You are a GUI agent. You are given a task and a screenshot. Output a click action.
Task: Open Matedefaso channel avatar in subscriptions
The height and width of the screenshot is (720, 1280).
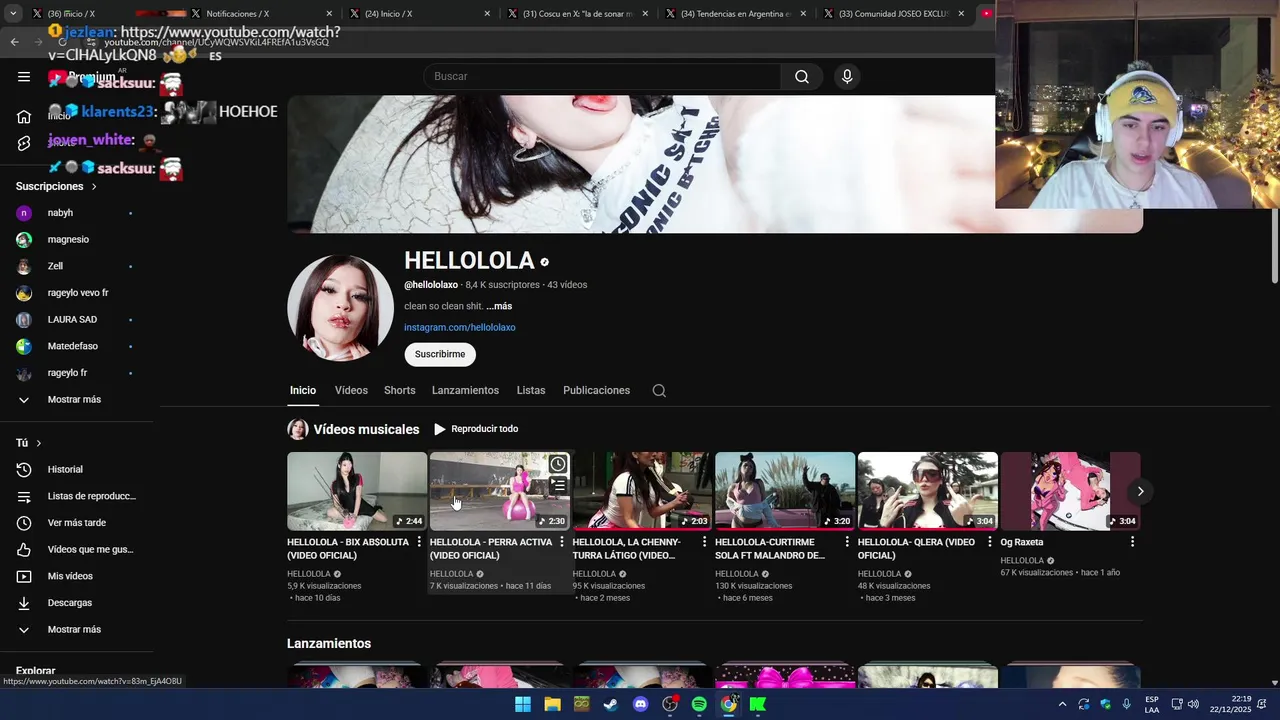click(x=24, y=346)
